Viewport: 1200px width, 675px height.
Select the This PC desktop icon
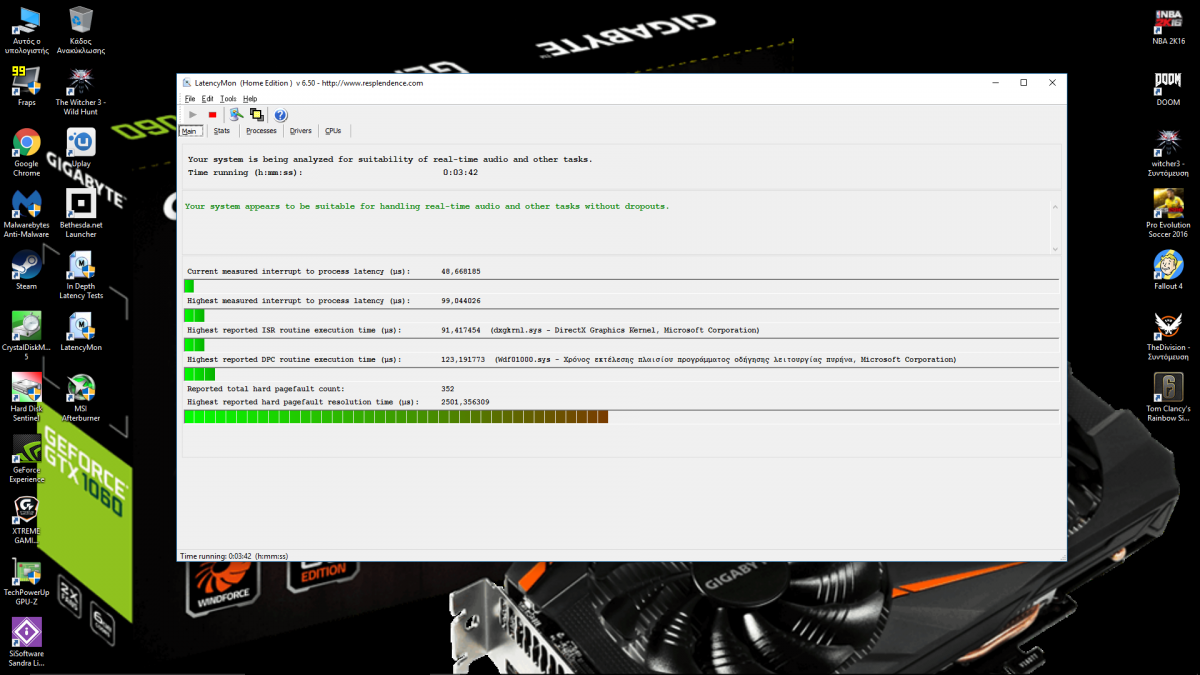26,30
